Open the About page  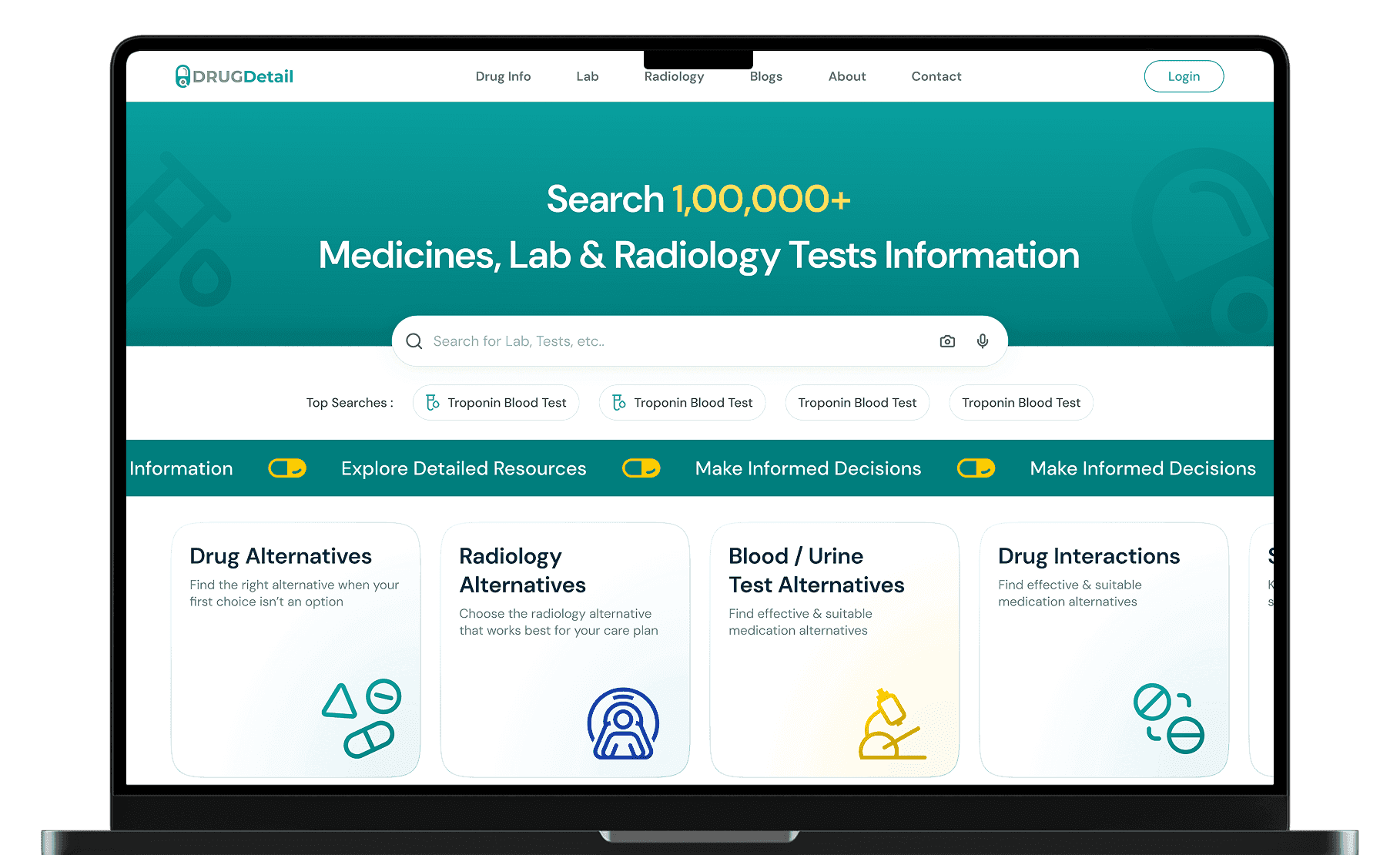click(847, 76)
